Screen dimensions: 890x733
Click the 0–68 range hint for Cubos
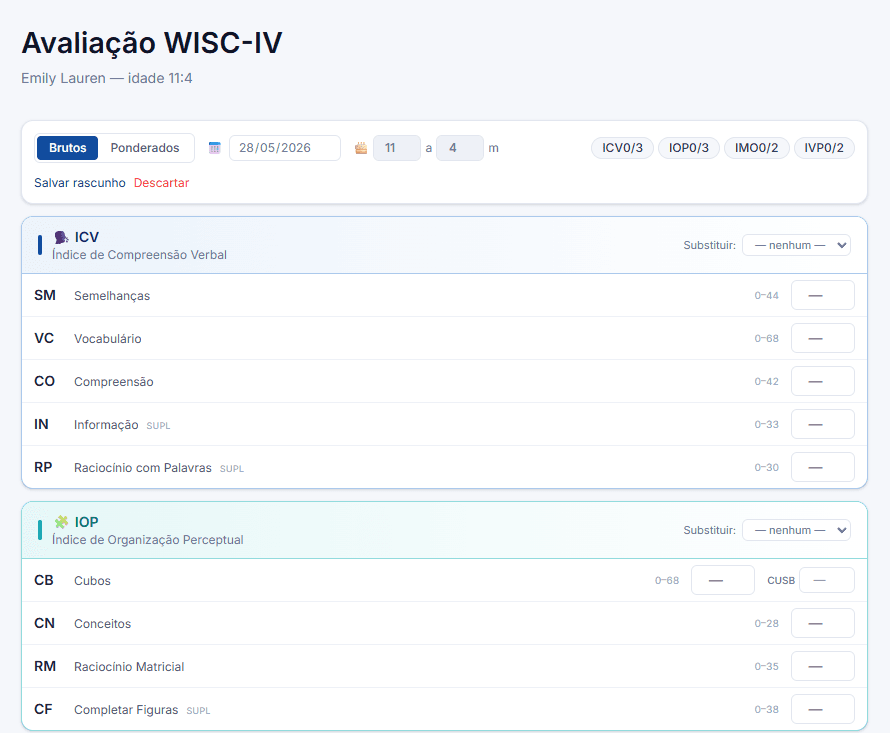(x=667, y=581)
